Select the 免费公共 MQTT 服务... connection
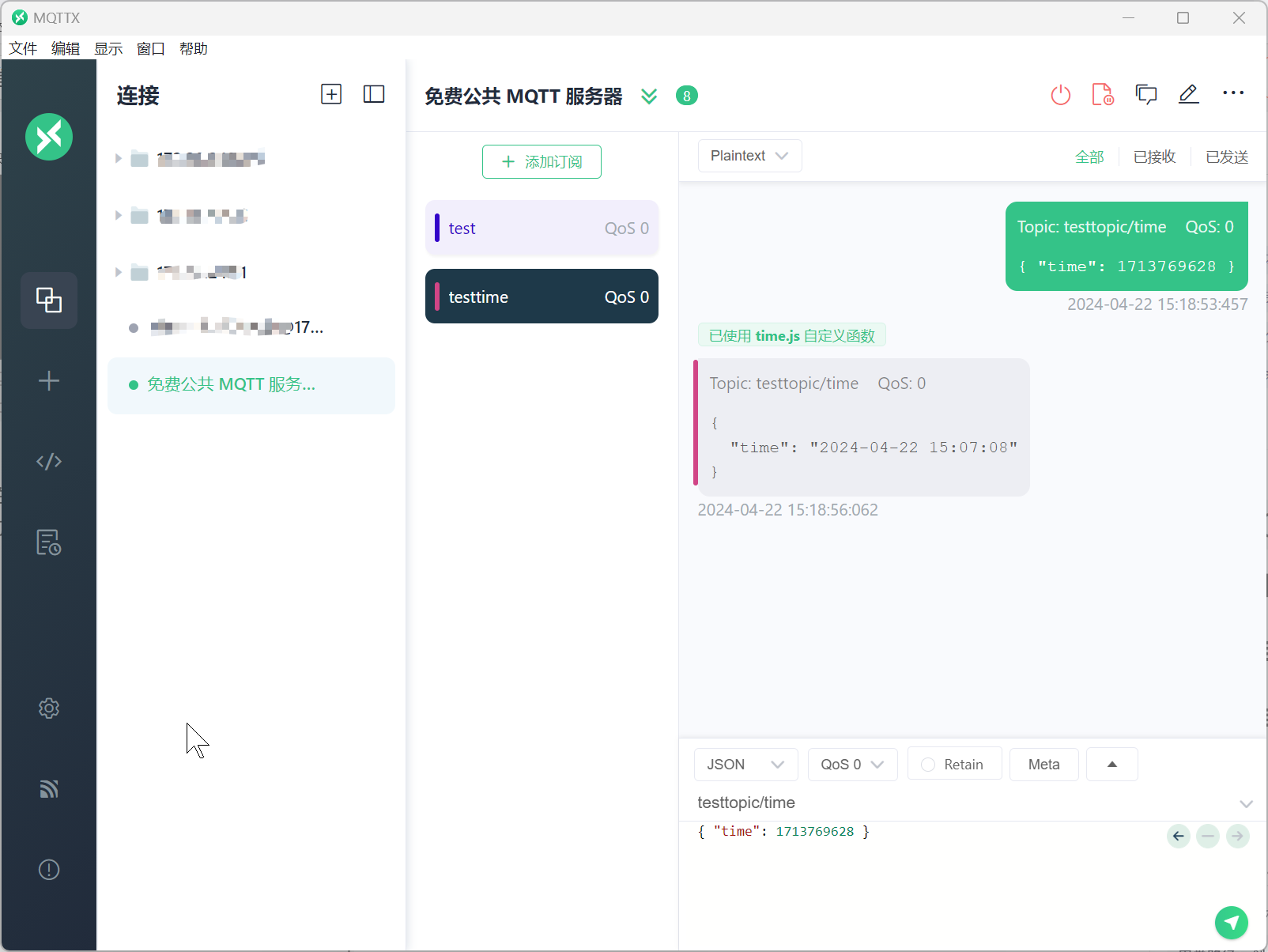Screen dimensions: 1268x952 251,386
